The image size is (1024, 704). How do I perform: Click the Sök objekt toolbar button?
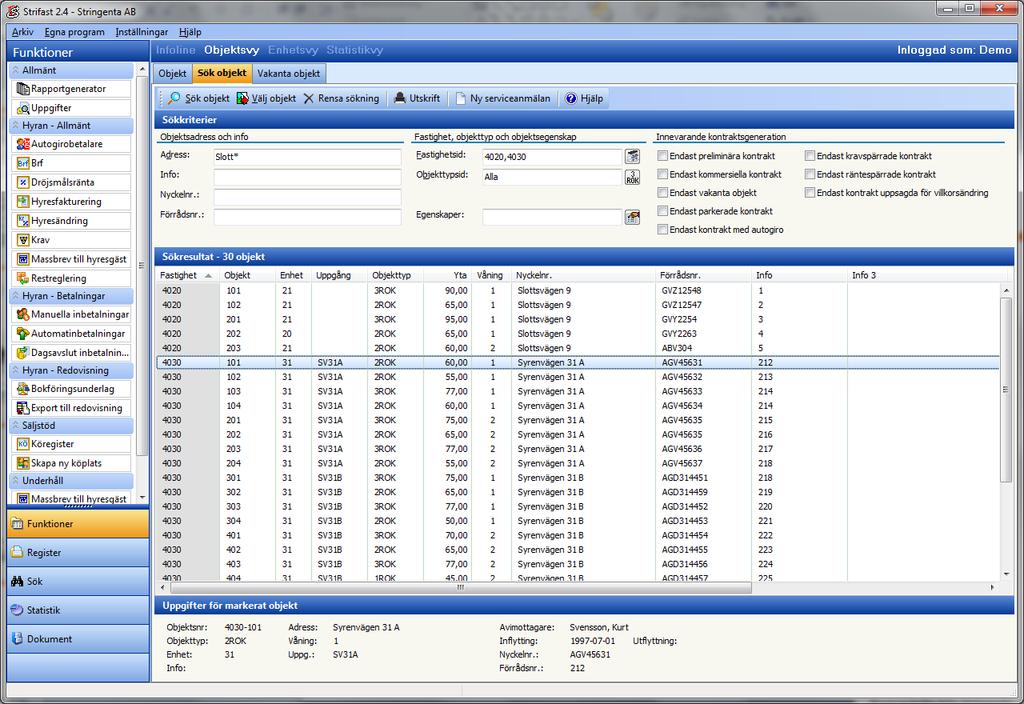[x=199, y=99]
